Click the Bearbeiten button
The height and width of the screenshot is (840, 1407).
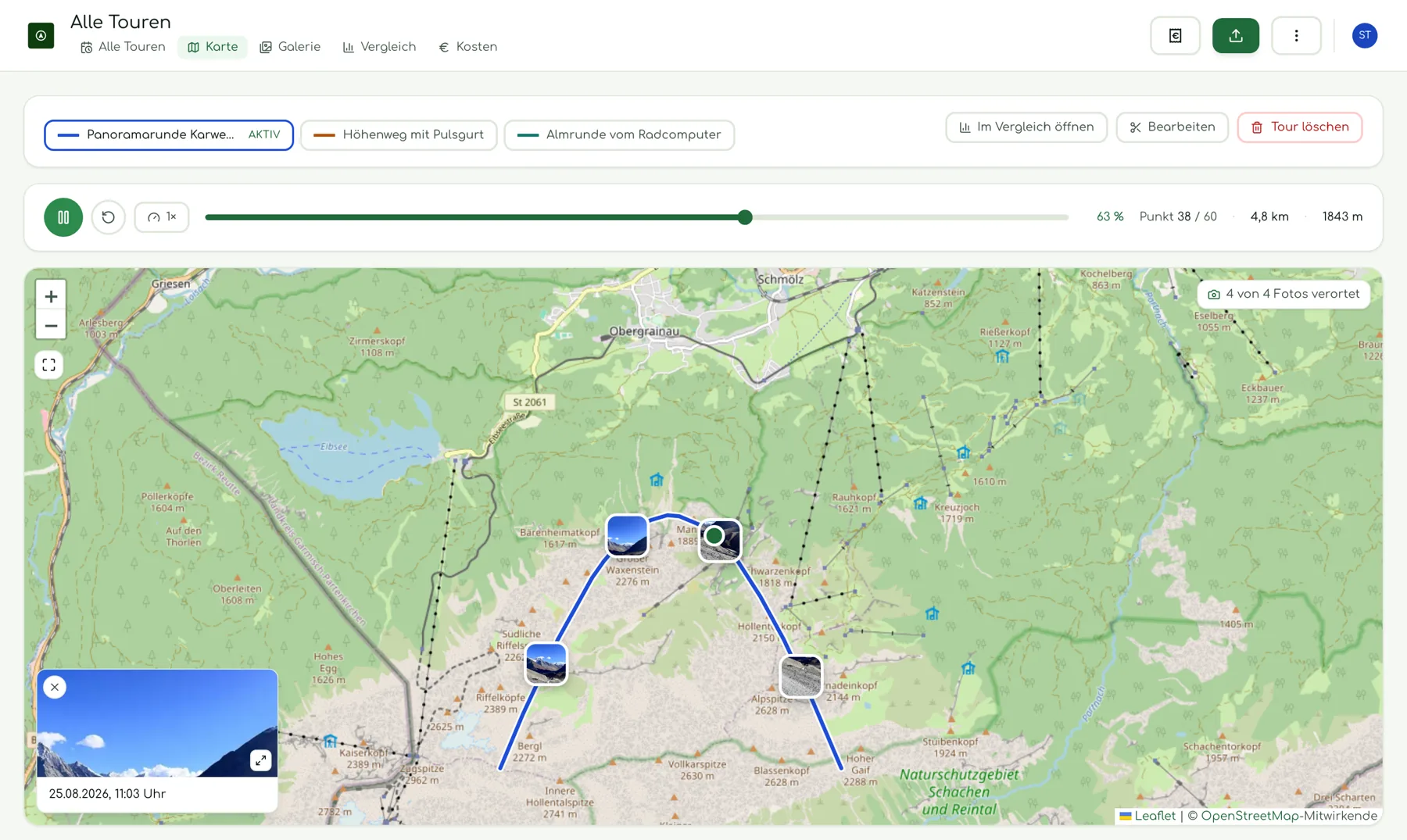pos(1172,127)
